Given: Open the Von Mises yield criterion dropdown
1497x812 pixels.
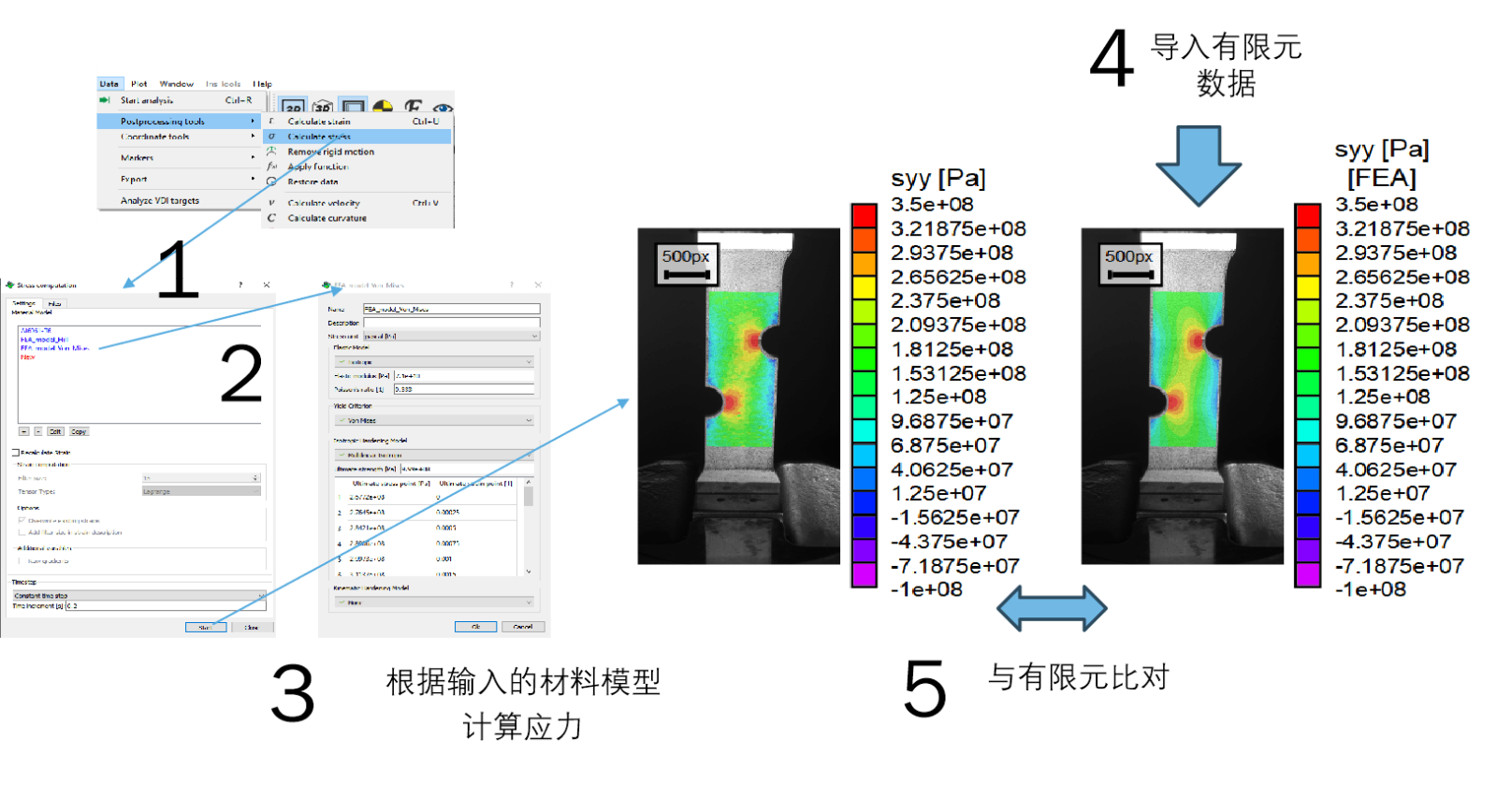Looking at the screenshot, I should (x=435, y=421).
